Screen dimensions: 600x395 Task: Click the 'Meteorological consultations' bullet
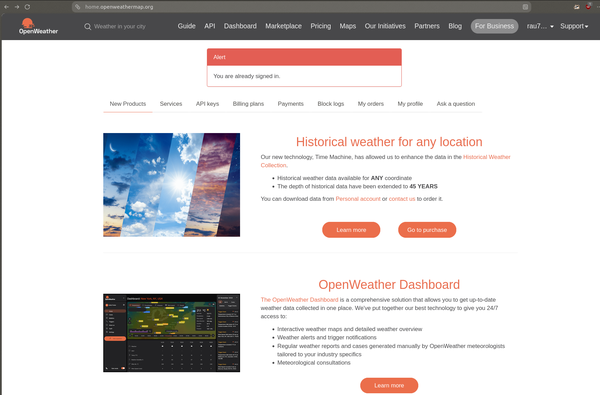point(314,362)
